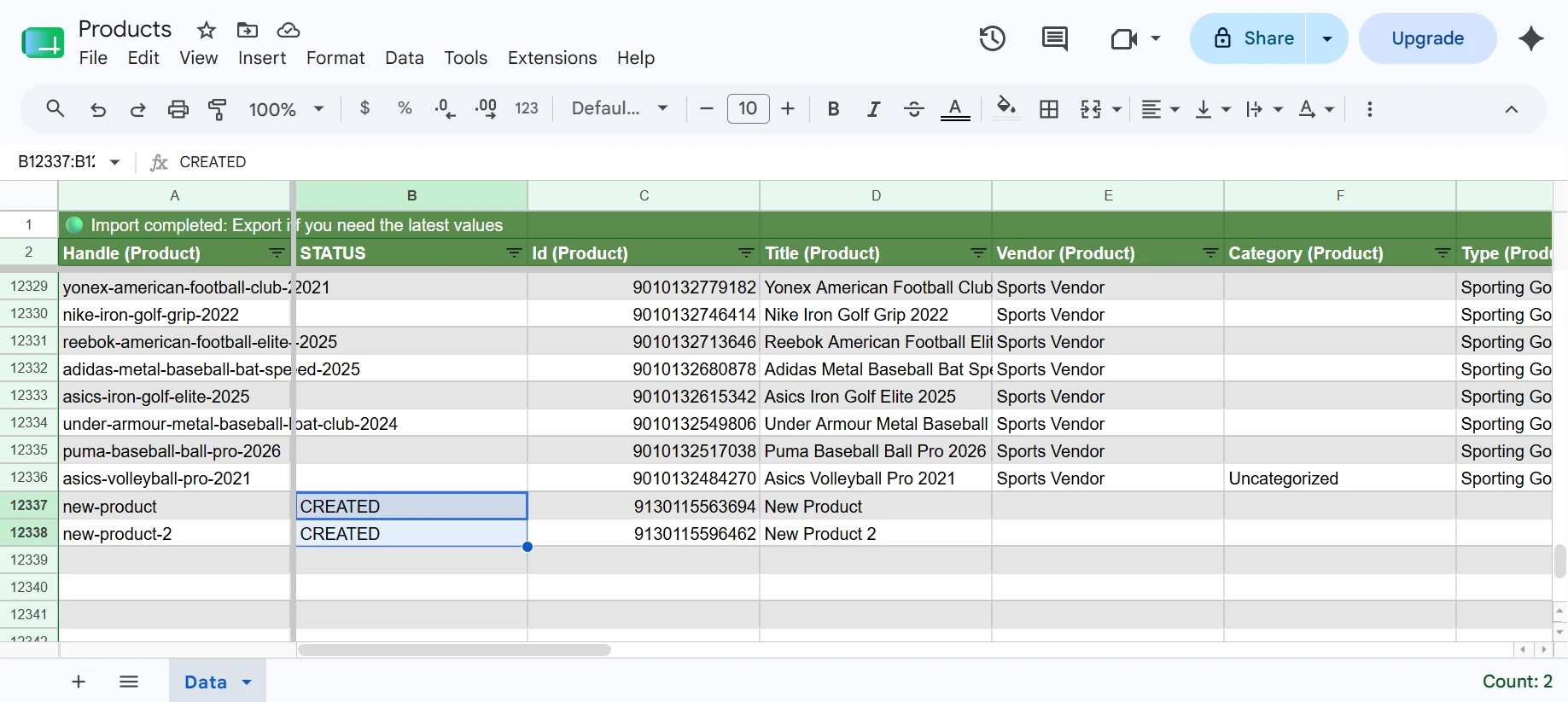Open filter for Handle (Product) column
1568x702 pixels.
click(x=277, y=253)
